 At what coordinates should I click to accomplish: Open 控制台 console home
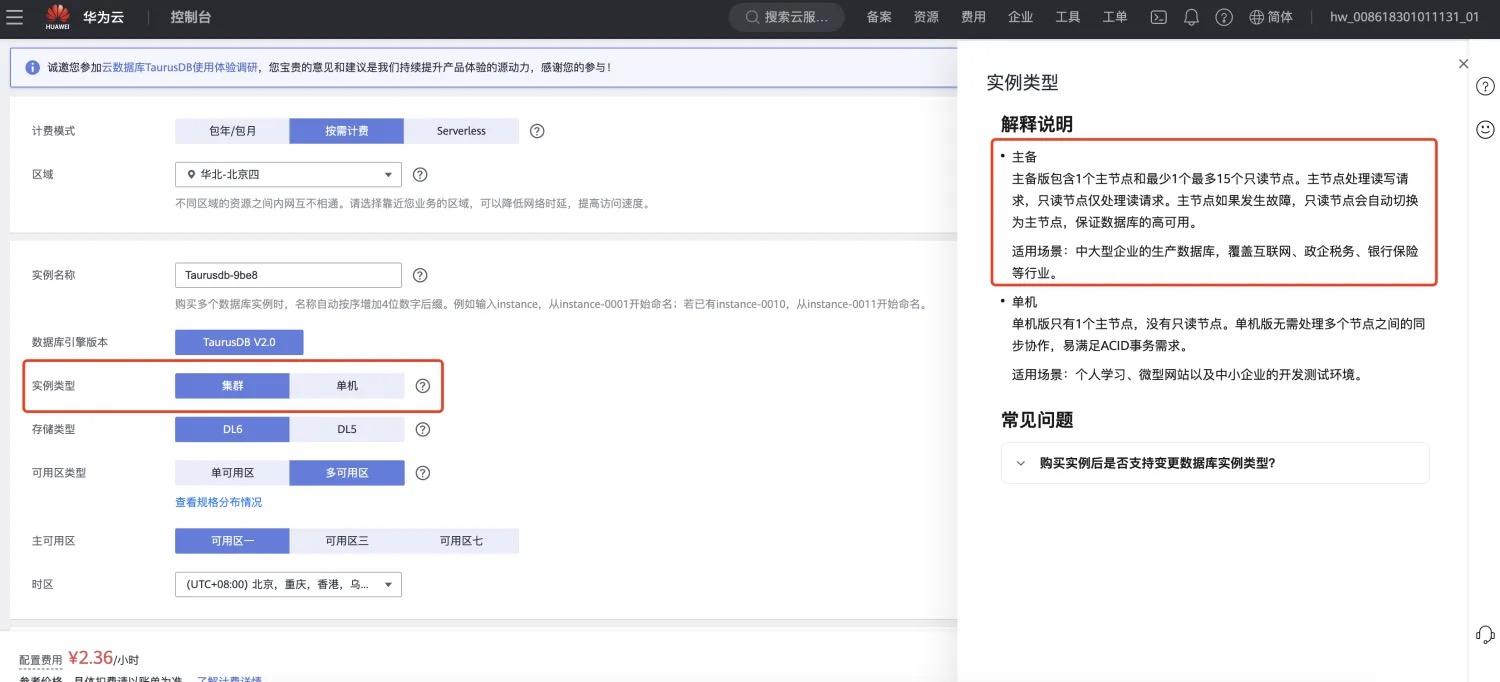click(191, 17)
